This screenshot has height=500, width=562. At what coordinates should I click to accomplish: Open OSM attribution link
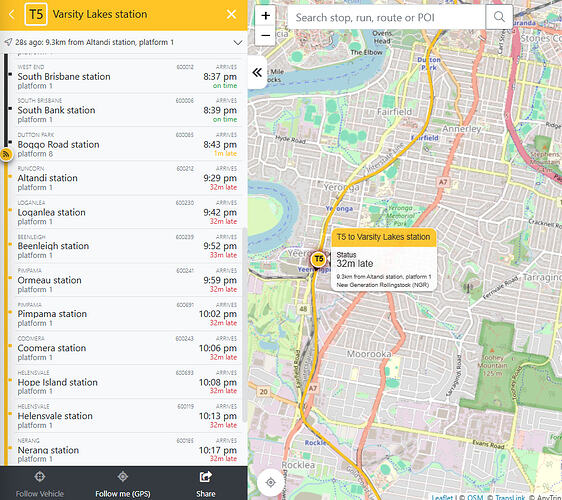[475, 497]
